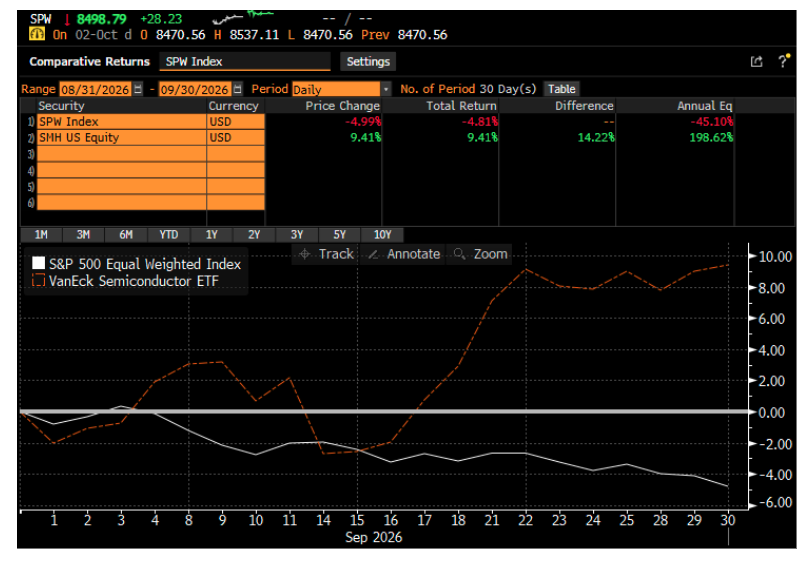Image resolution: width=811 pixels, height=562 pixels.
Task: Select the 5Y range tab
Action: 339,235
